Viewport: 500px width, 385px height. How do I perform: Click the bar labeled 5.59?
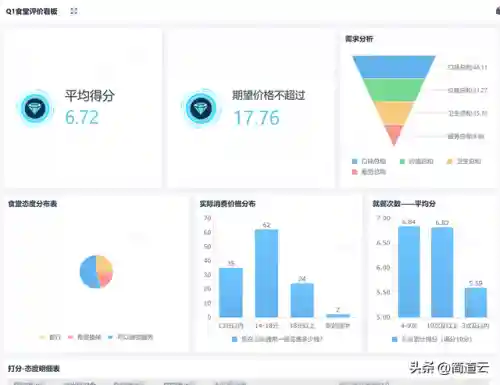476,302
